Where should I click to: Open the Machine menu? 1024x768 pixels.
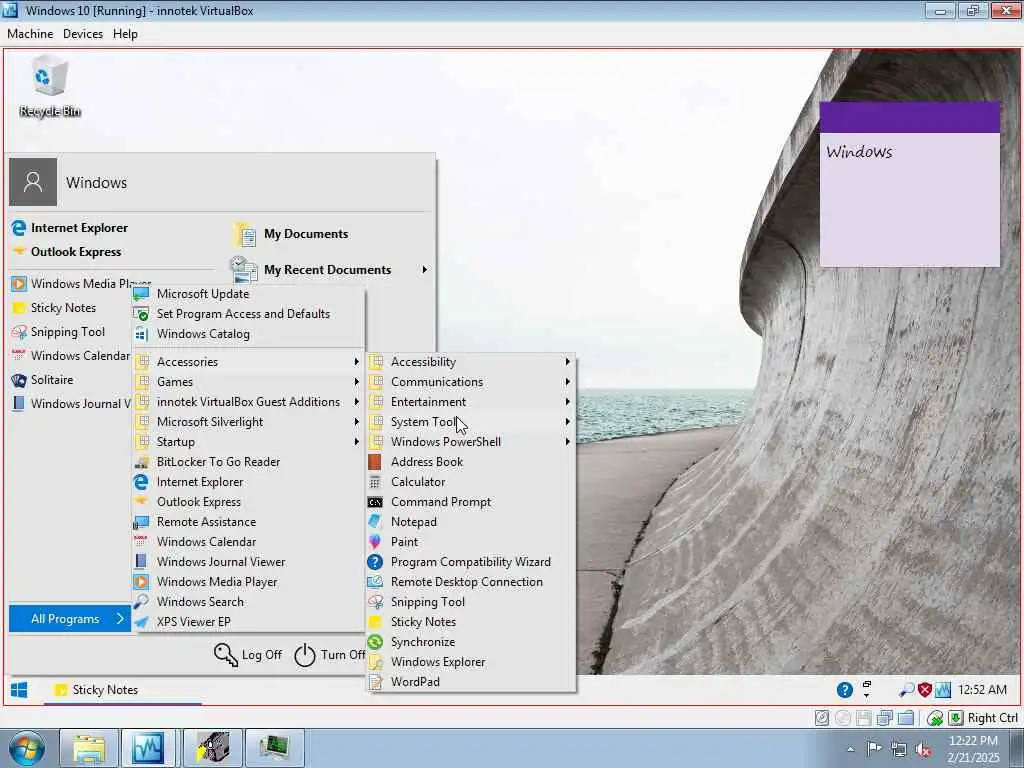[x=30, y=34]
